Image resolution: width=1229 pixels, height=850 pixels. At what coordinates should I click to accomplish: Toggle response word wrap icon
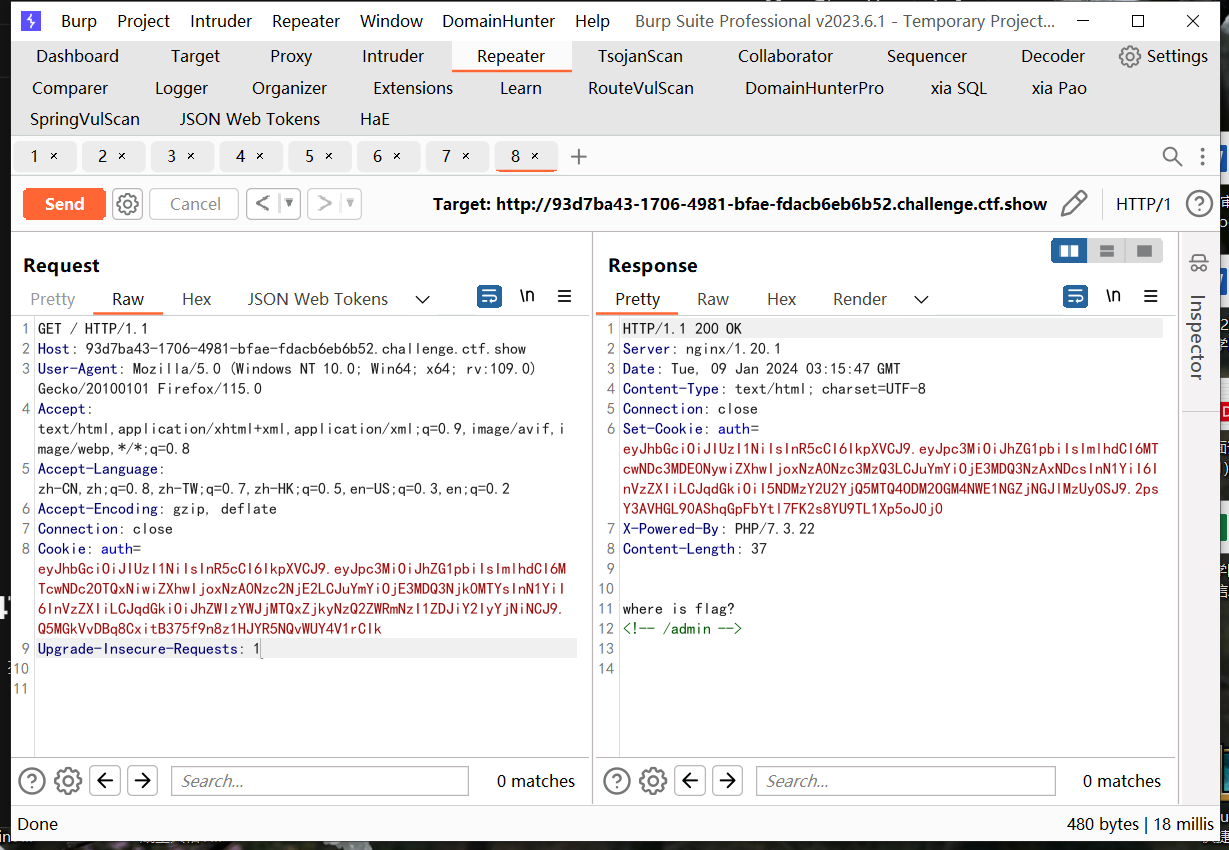1075,296
